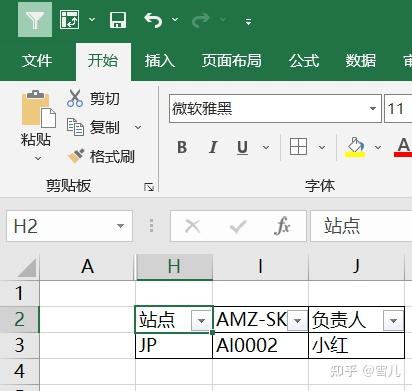The width and height of the screenshot is (412, 391).
Task: Select row 4 header
Action: [x=19, y=371]
